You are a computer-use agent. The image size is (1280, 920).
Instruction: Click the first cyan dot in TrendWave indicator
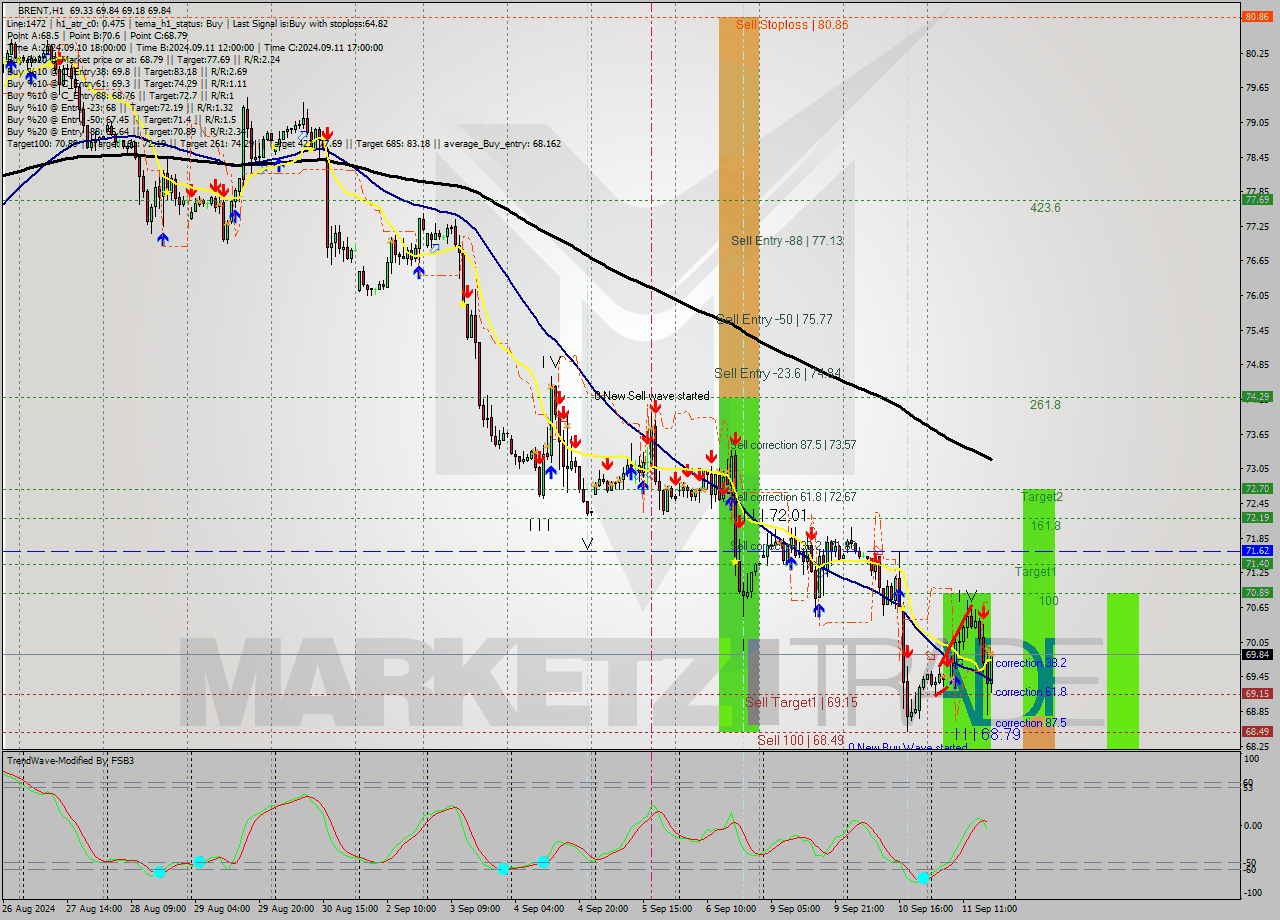[x=159, y=872]
